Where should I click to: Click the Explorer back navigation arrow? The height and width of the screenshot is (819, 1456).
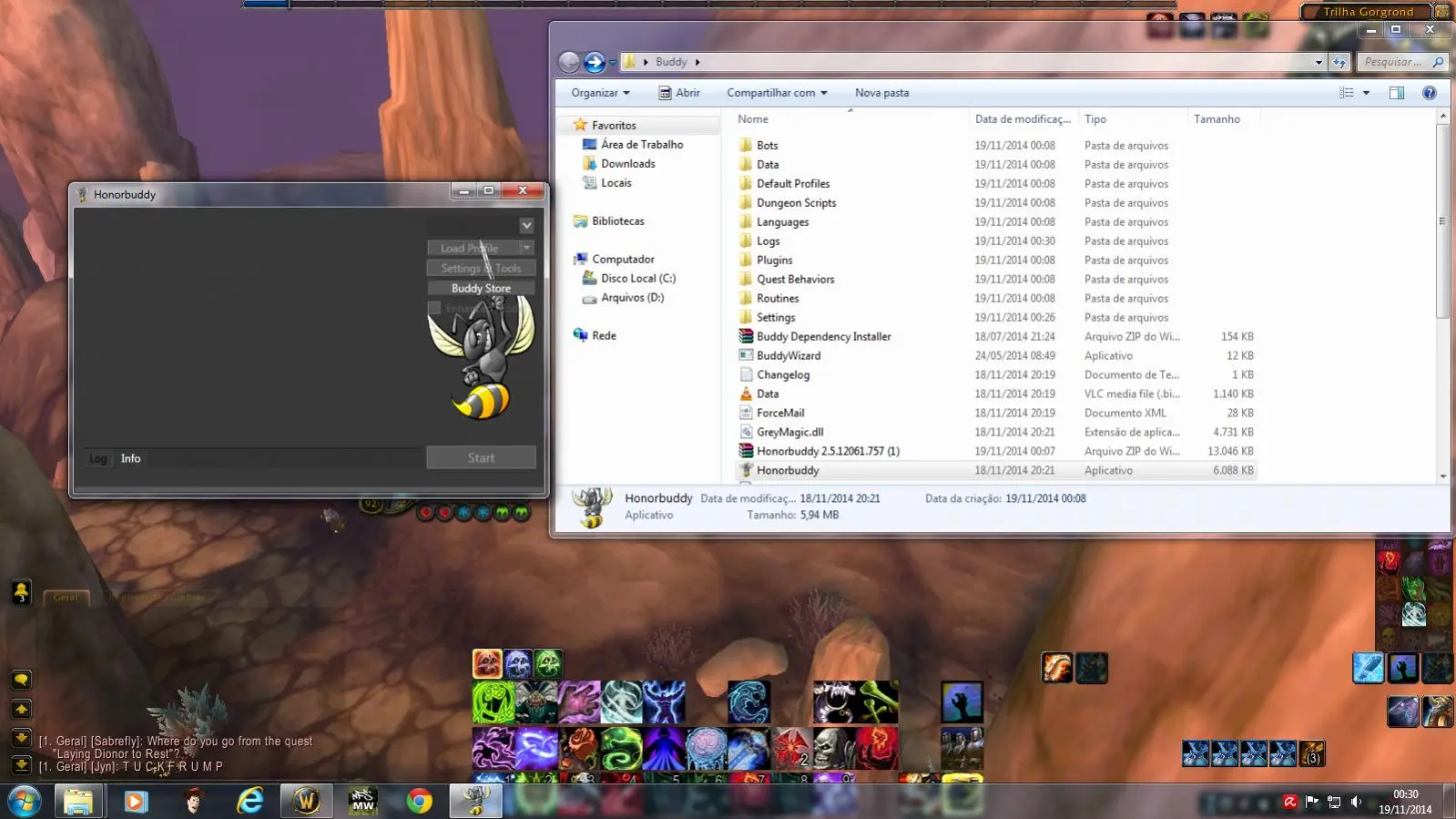point(569,62)
